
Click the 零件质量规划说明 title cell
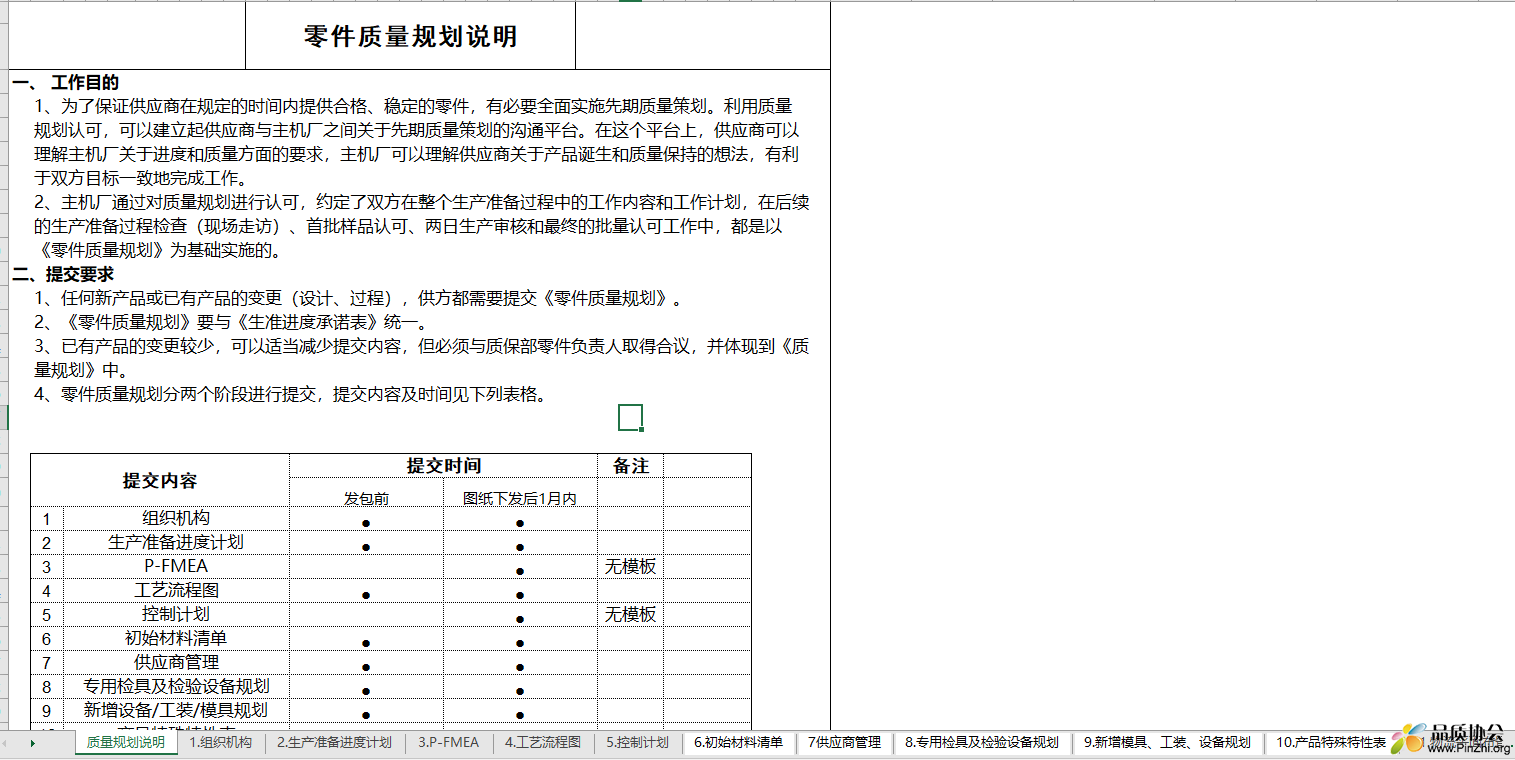pyautogui.click(x=410, y=36)
